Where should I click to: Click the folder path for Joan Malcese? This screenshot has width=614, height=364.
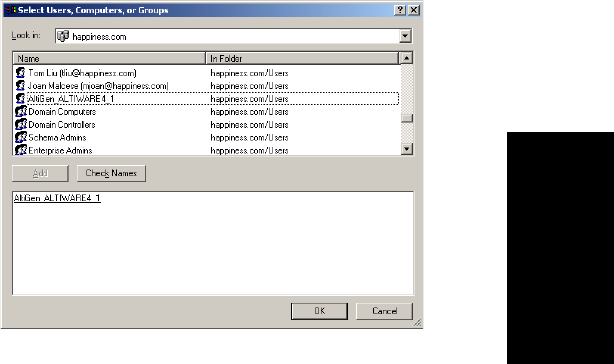(249, 86)
